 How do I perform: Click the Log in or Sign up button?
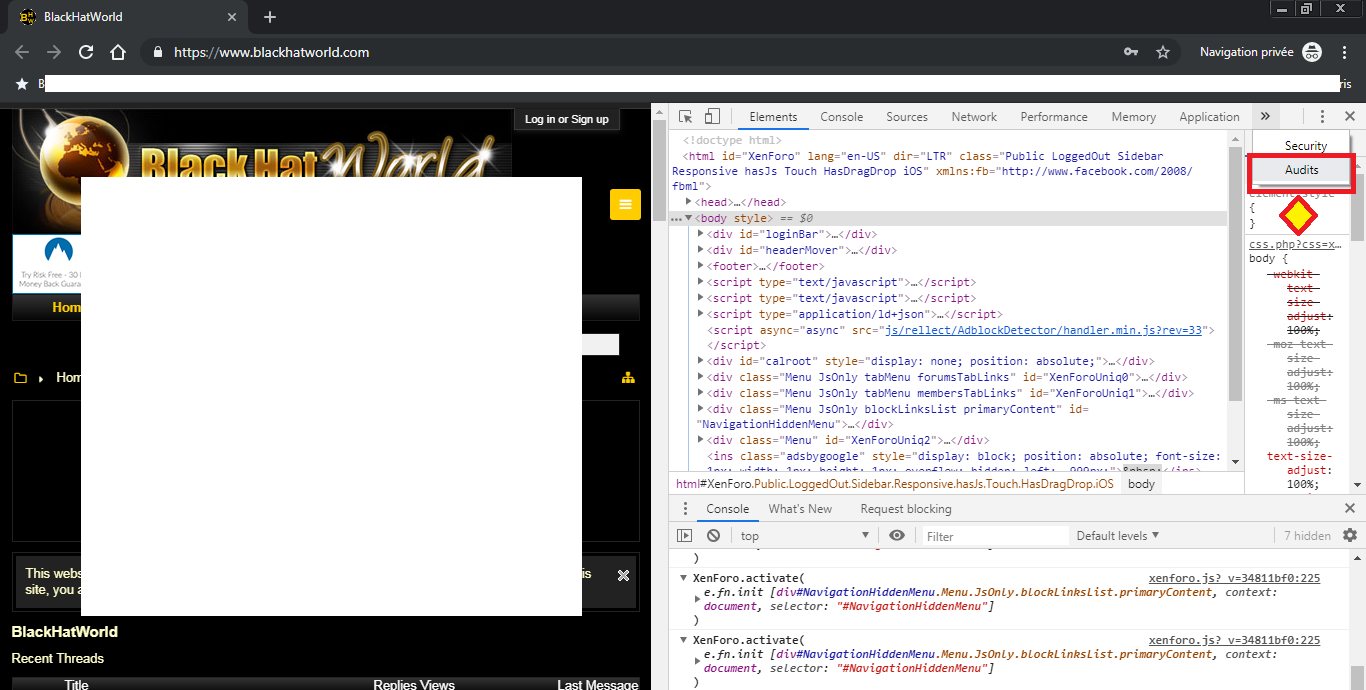coord(568,119)
